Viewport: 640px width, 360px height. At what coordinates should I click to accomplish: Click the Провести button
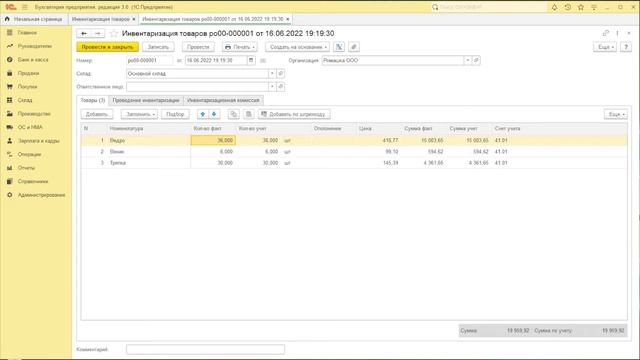pos(198,47)
